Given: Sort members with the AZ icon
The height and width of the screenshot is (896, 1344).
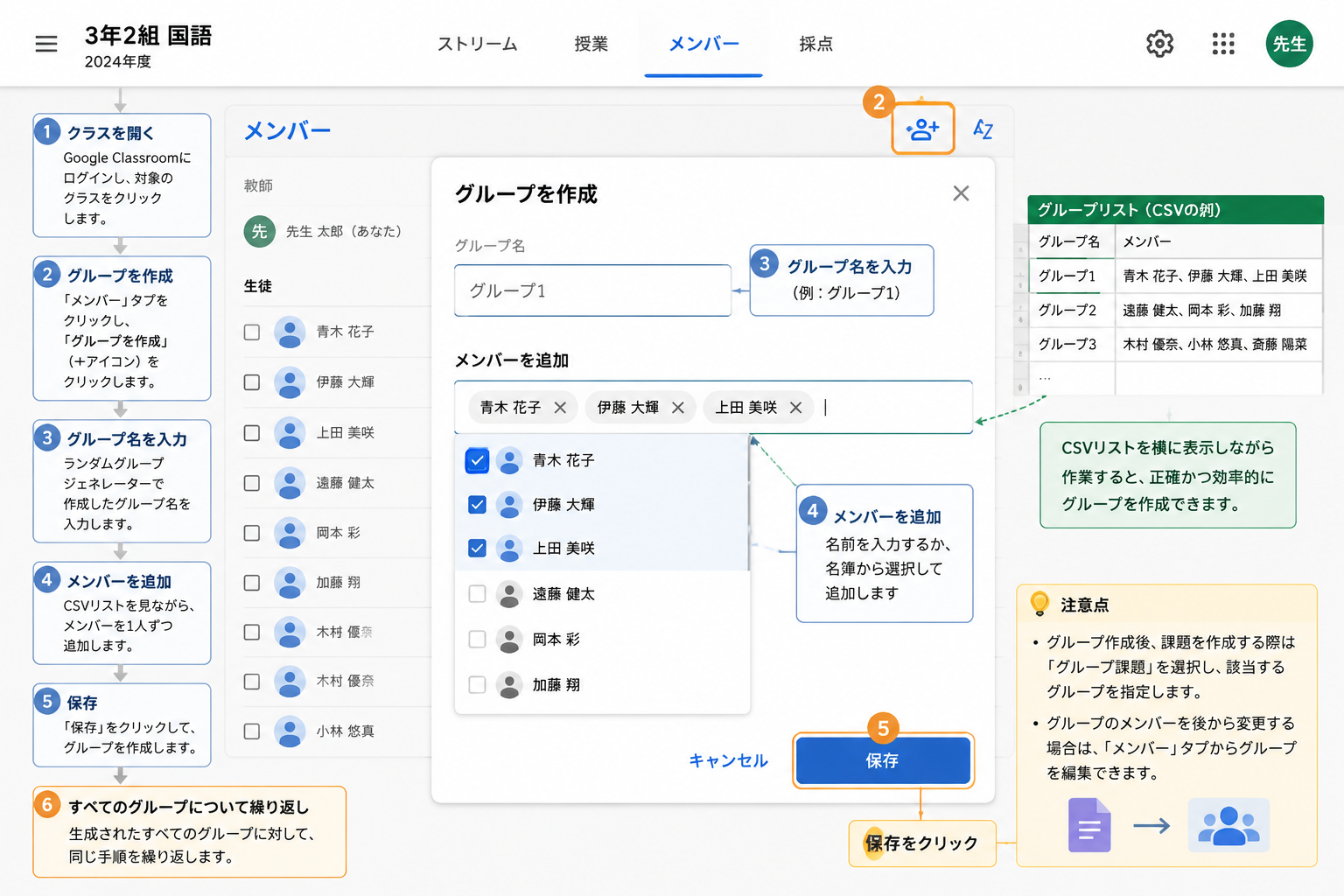Looking at the screenshot, I should tap(983, 129).
